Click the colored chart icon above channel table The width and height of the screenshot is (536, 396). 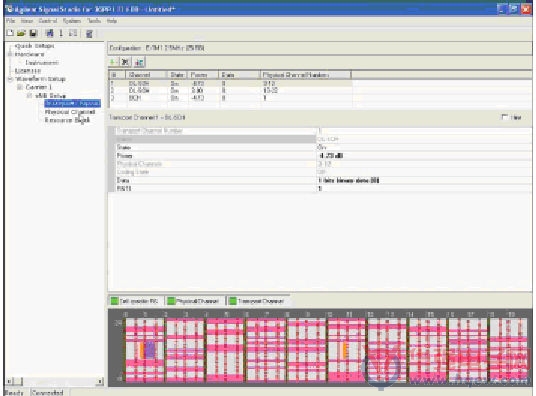pos(139,62)
